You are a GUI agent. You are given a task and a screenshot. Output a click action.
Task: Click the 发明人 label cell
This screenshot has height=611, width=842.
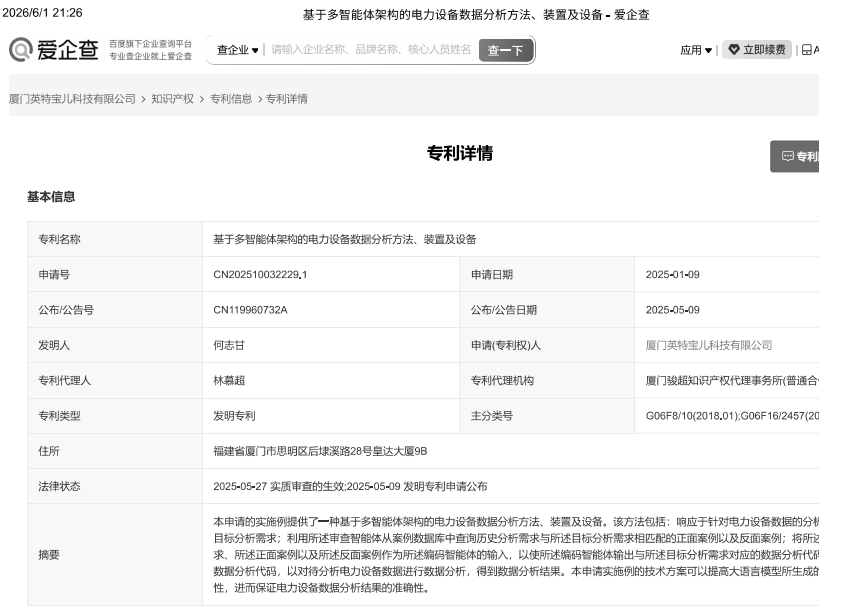(115, 345)
